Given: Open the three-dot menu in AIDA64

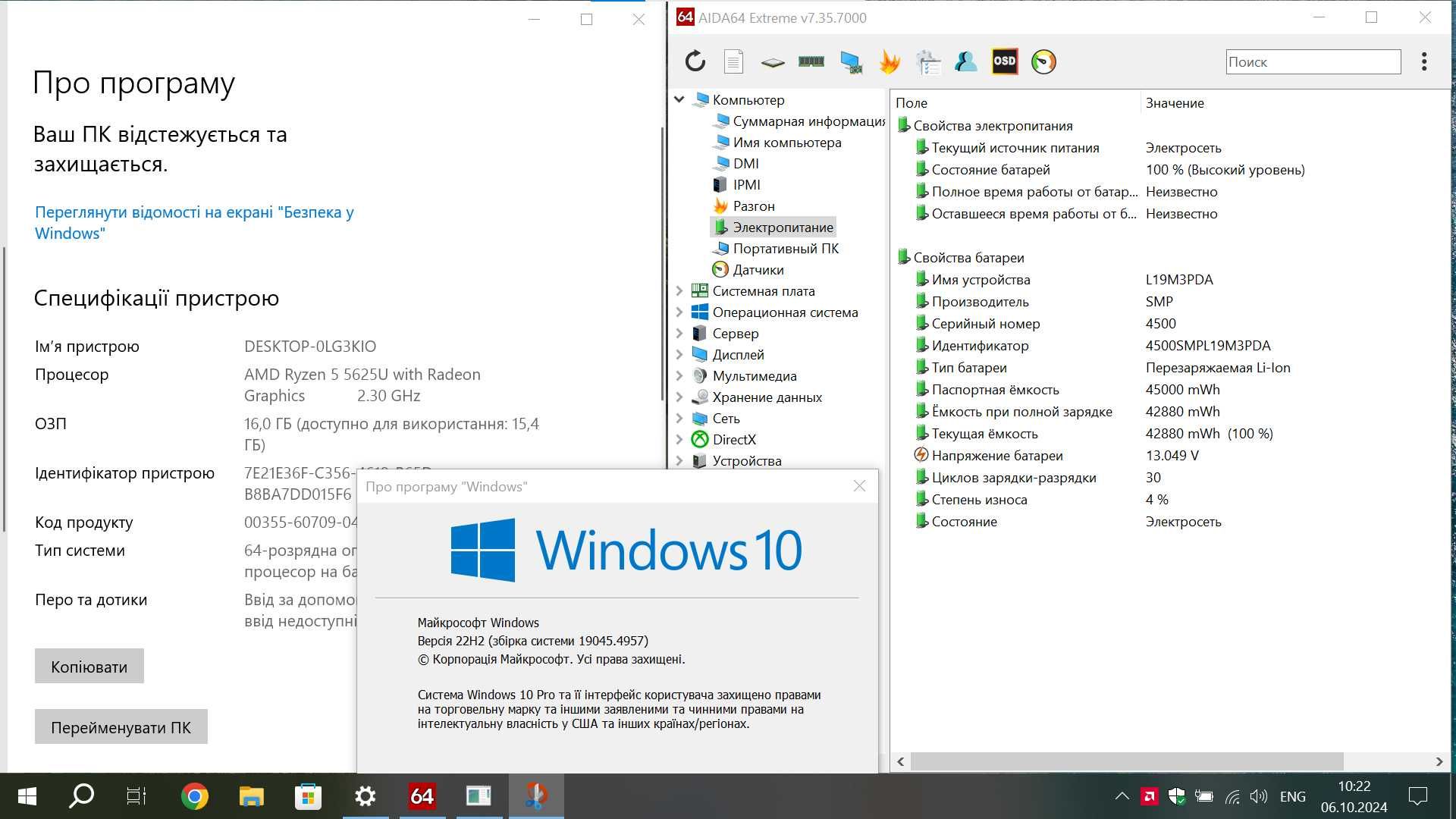Looking at the screenshot, I should (x=1424, y=61).
